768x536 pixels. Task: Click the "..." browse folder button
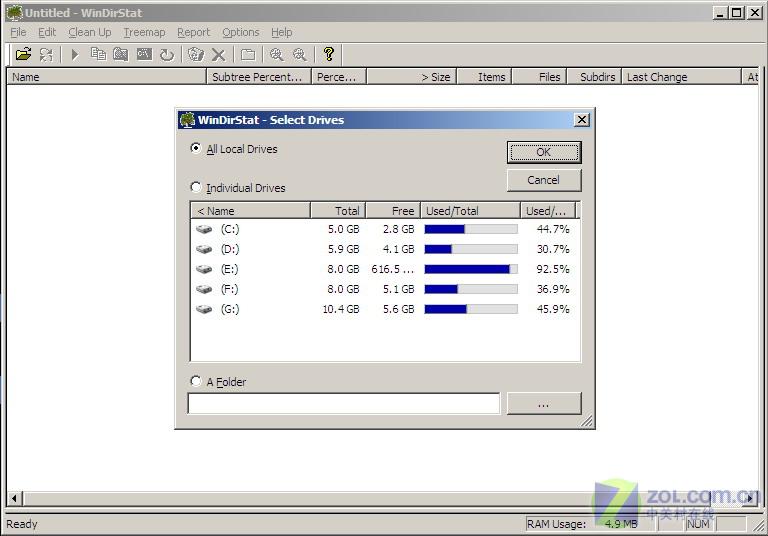(544, 403)
